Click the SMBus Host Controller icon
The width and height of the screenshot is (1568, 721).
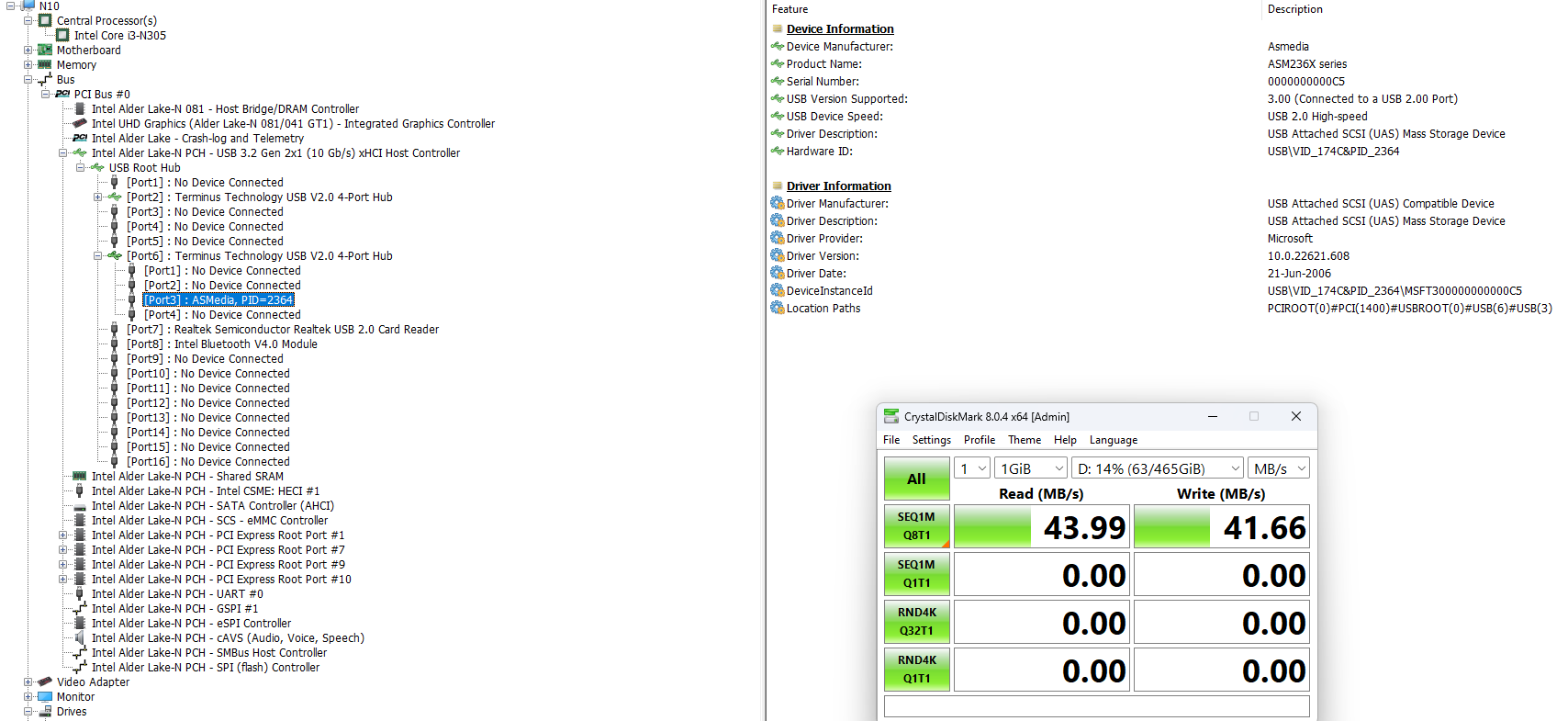80,652
